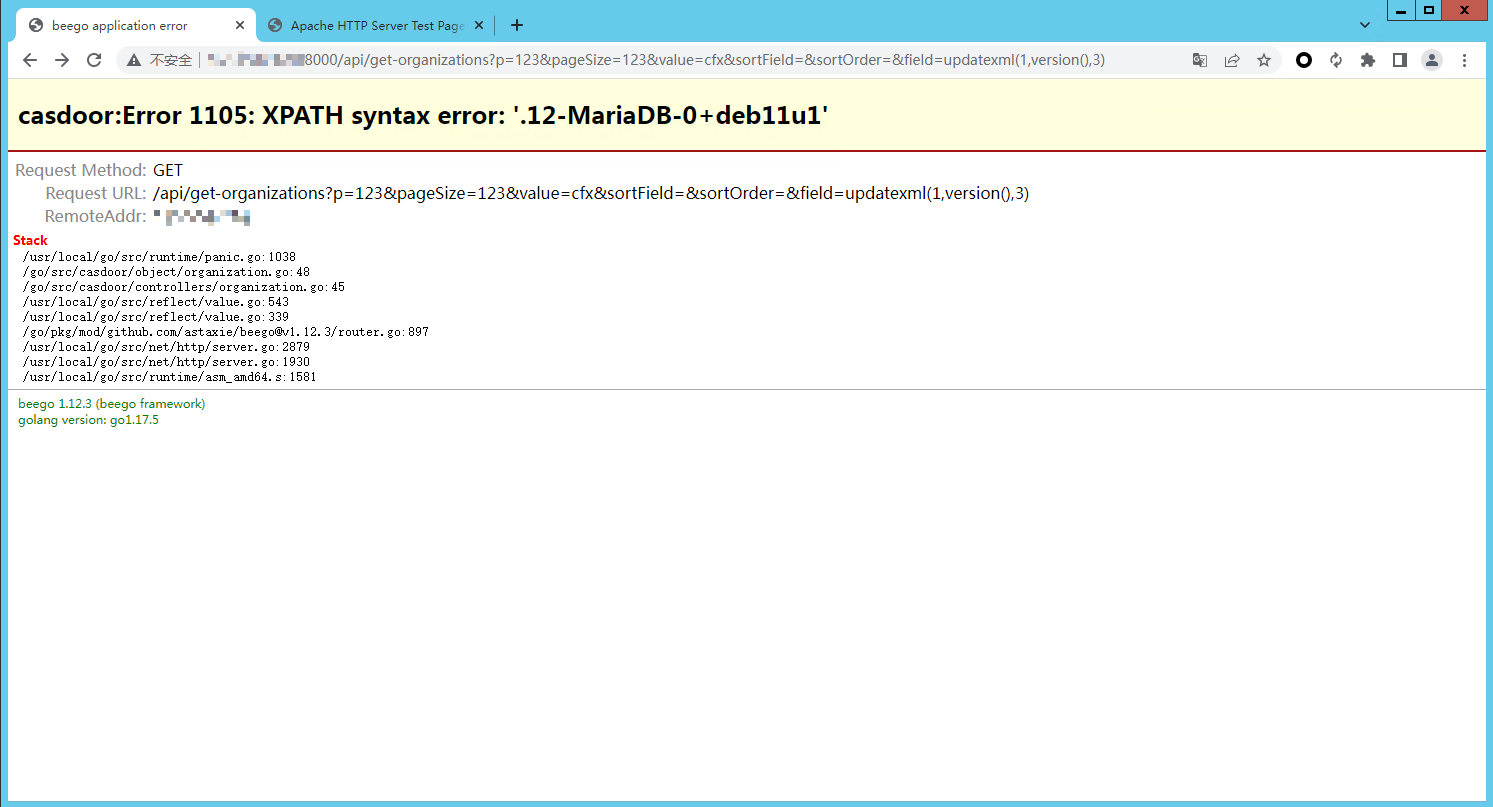Click the circular arrows extension icon
Screen dimensions: 1493x807
pyautogui.click(x=1336, y=60)
